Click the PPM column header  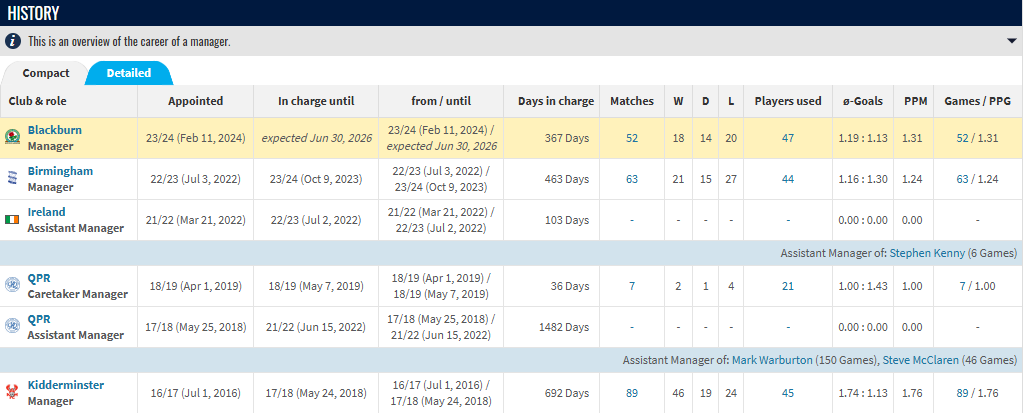coord(915,101)
